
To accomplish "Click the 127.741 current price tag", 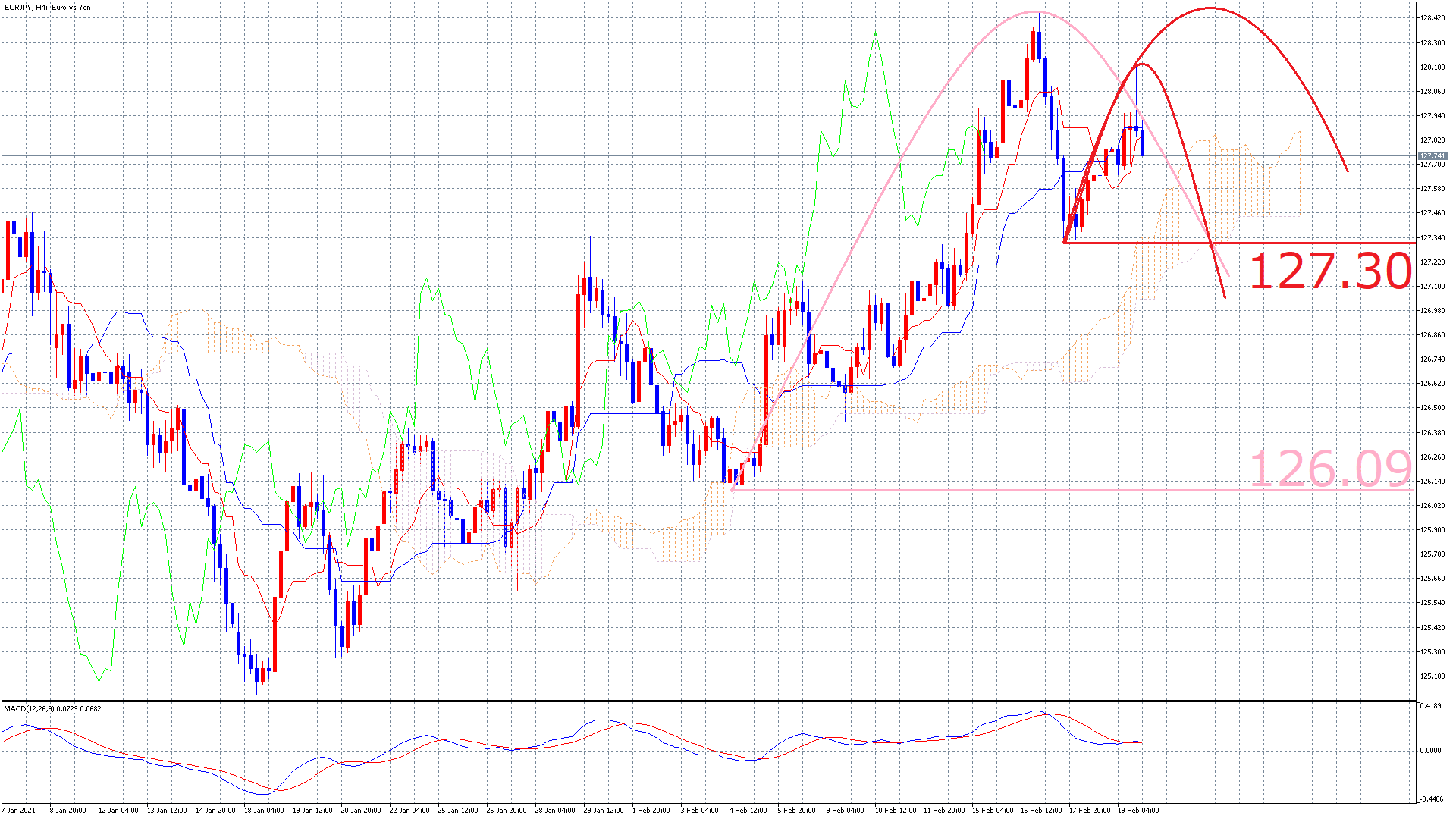I will point(1432,156).
